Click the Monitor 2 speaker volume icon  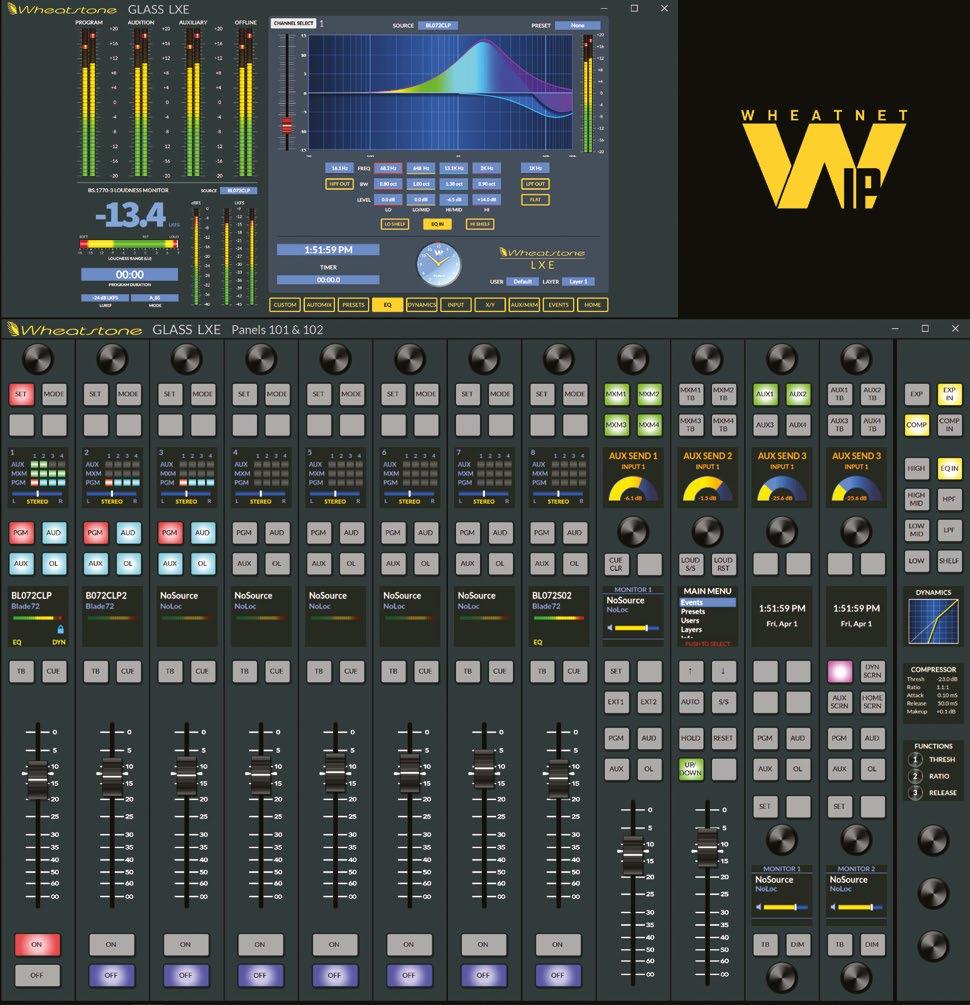coord(833,907)
